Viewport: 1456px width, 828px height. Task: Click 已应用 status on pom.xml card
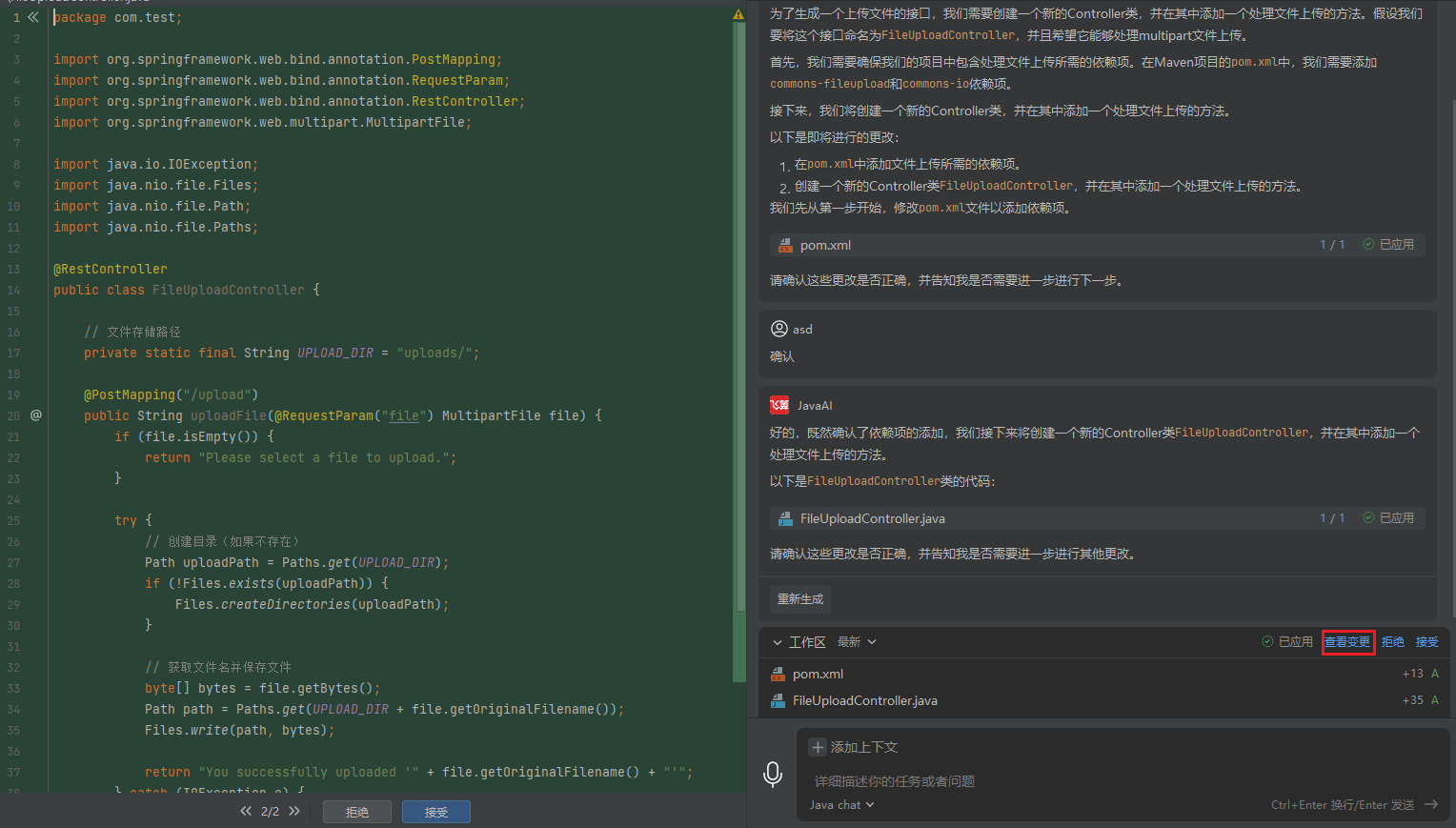(x=1388, y=245)
